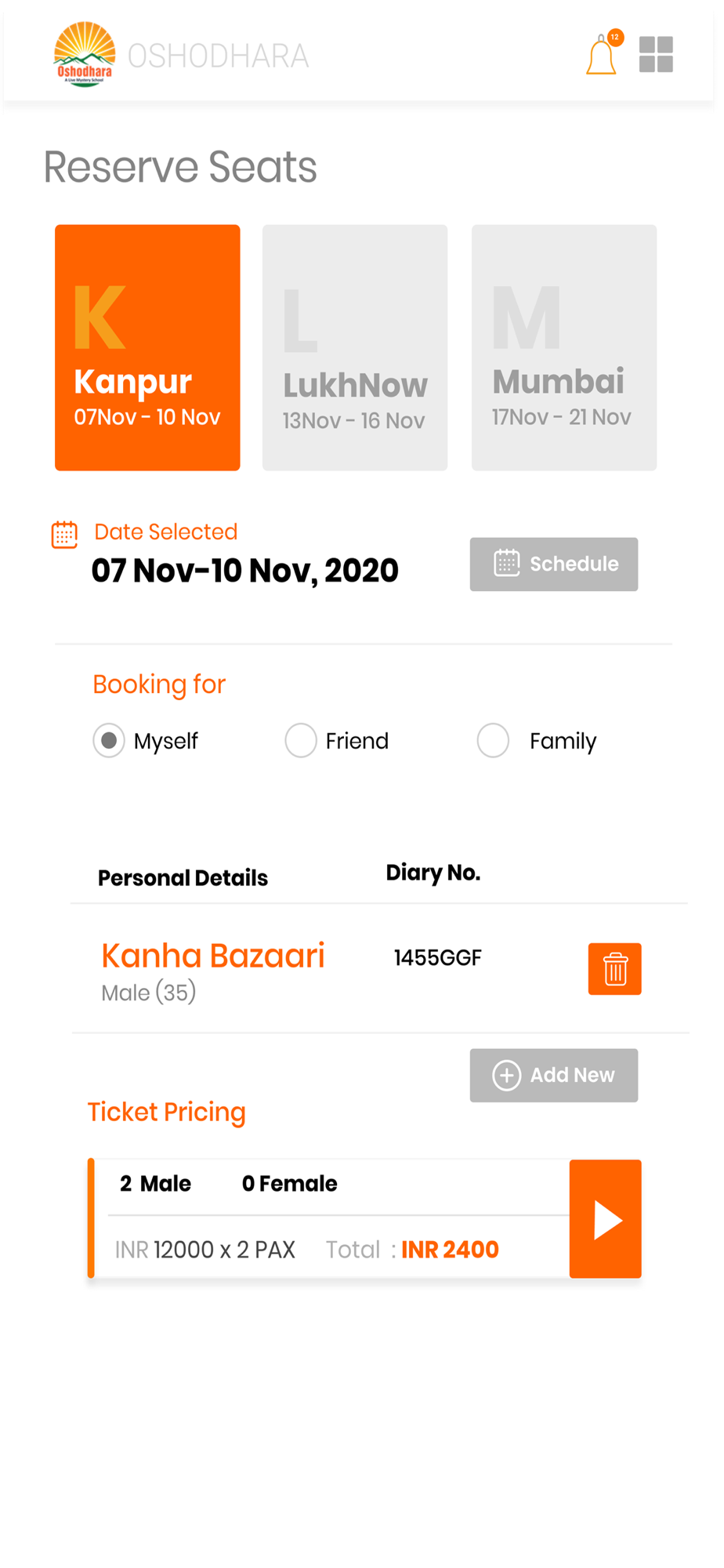Open Kanha Bazaari's personal details
The height and width of the screenshot is (1568, 724).
click(x=213, y=971)
